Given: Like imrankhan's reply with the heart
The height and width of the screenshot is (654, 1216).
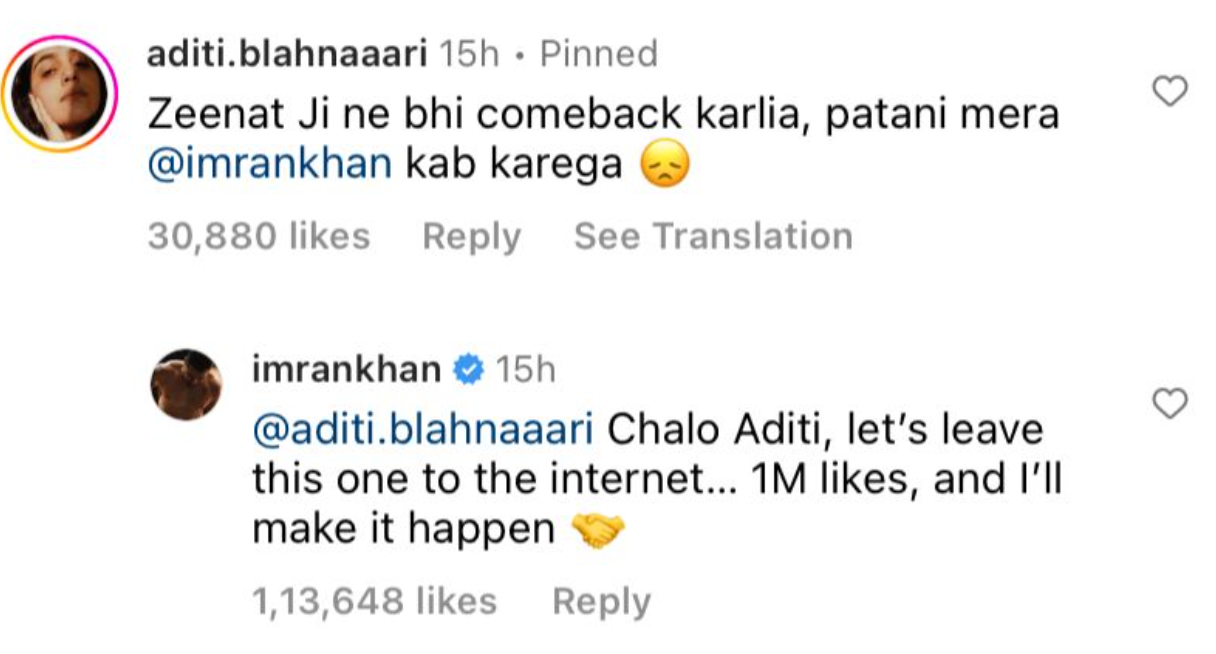Looking at the screenshot, I should point(1170,404).
